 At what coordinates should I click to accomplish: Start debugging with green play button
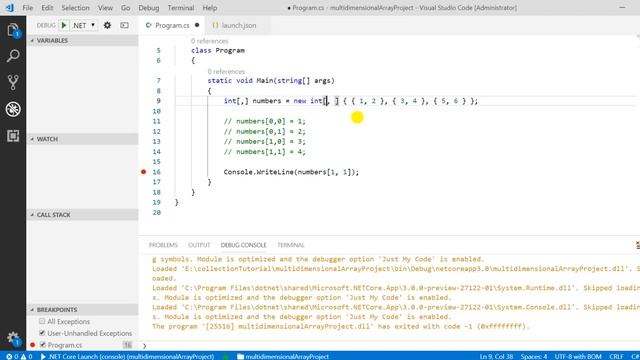point(64,25)
